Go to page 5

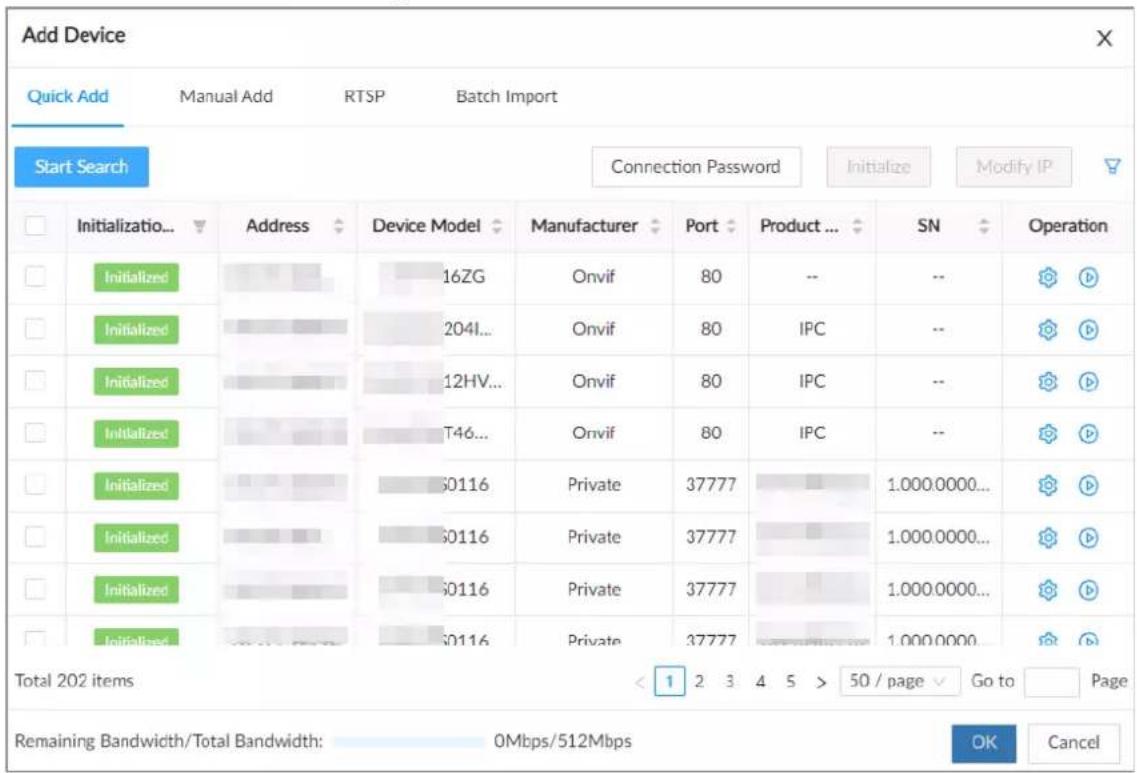pos(790,682)
